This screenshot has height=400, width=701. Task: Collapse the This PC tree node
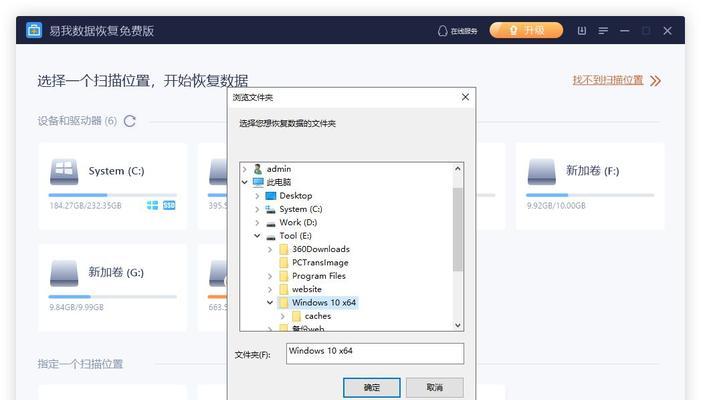point(245,182)
